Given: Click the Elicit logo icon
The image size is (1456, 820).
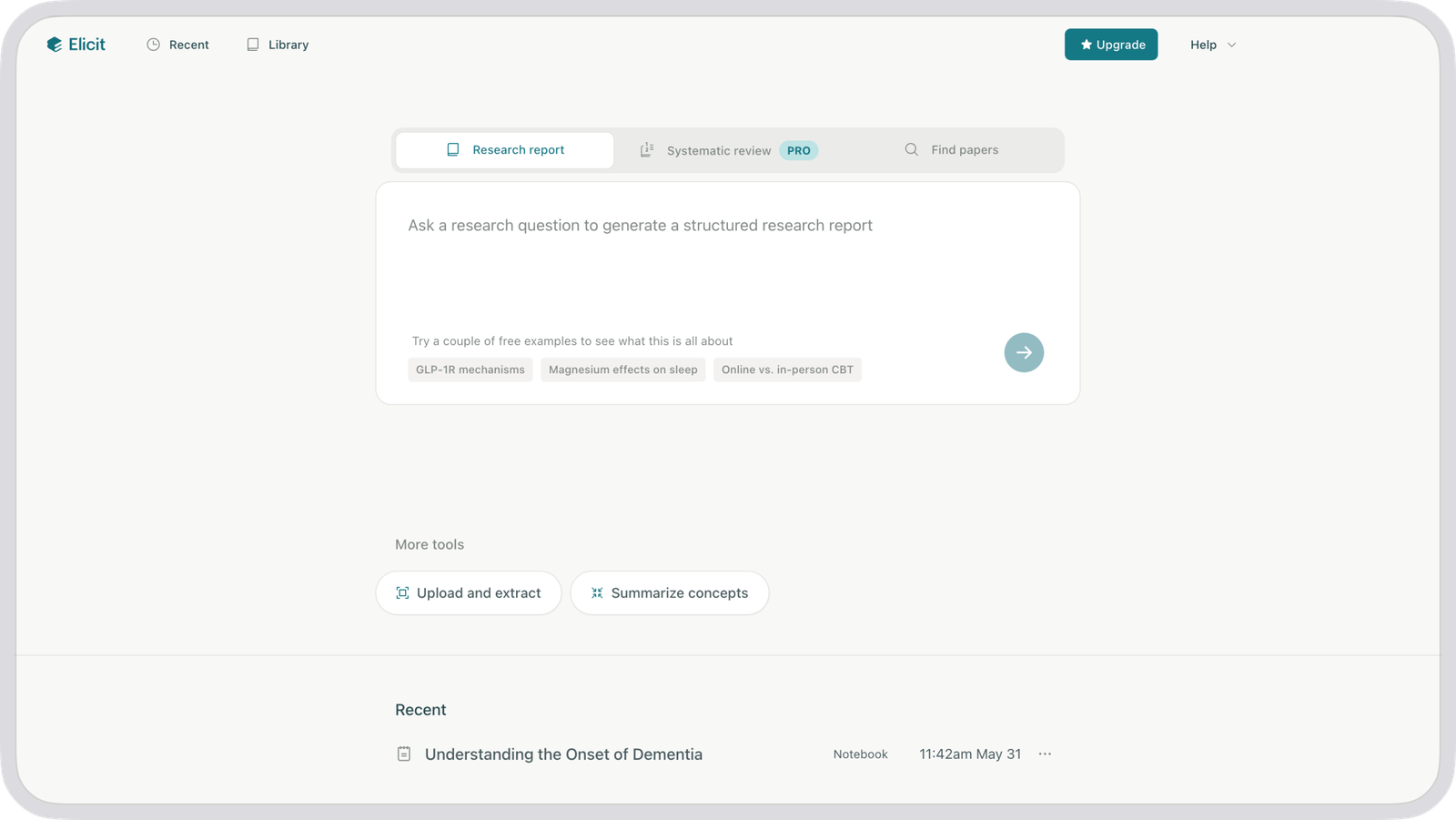Looking at the screenshot, I should click(x=55, y=45).
